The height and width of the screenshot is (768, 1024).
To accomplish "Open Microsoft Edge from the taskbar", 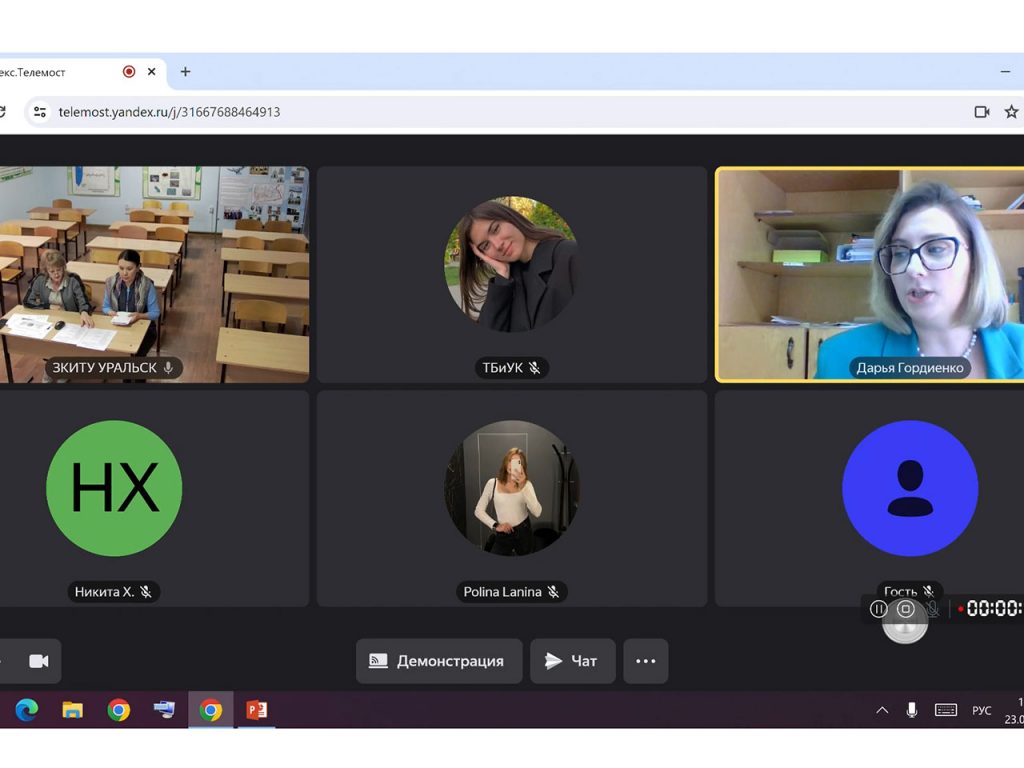I will (27, 710).
